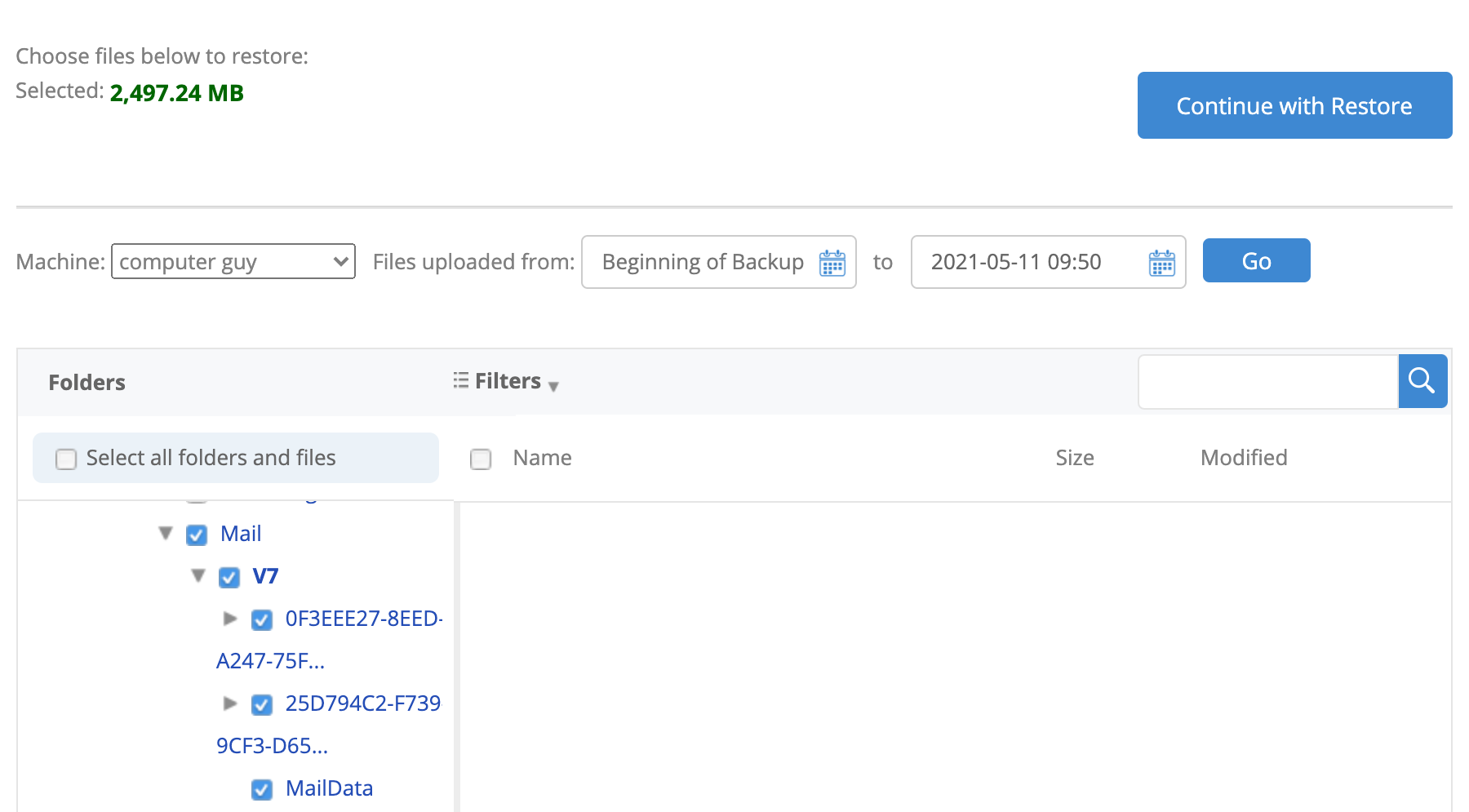This screenshot has height=812, width=1469.
Task: Open the calendar for Beginning of Backup date
Action: point(831,262)
